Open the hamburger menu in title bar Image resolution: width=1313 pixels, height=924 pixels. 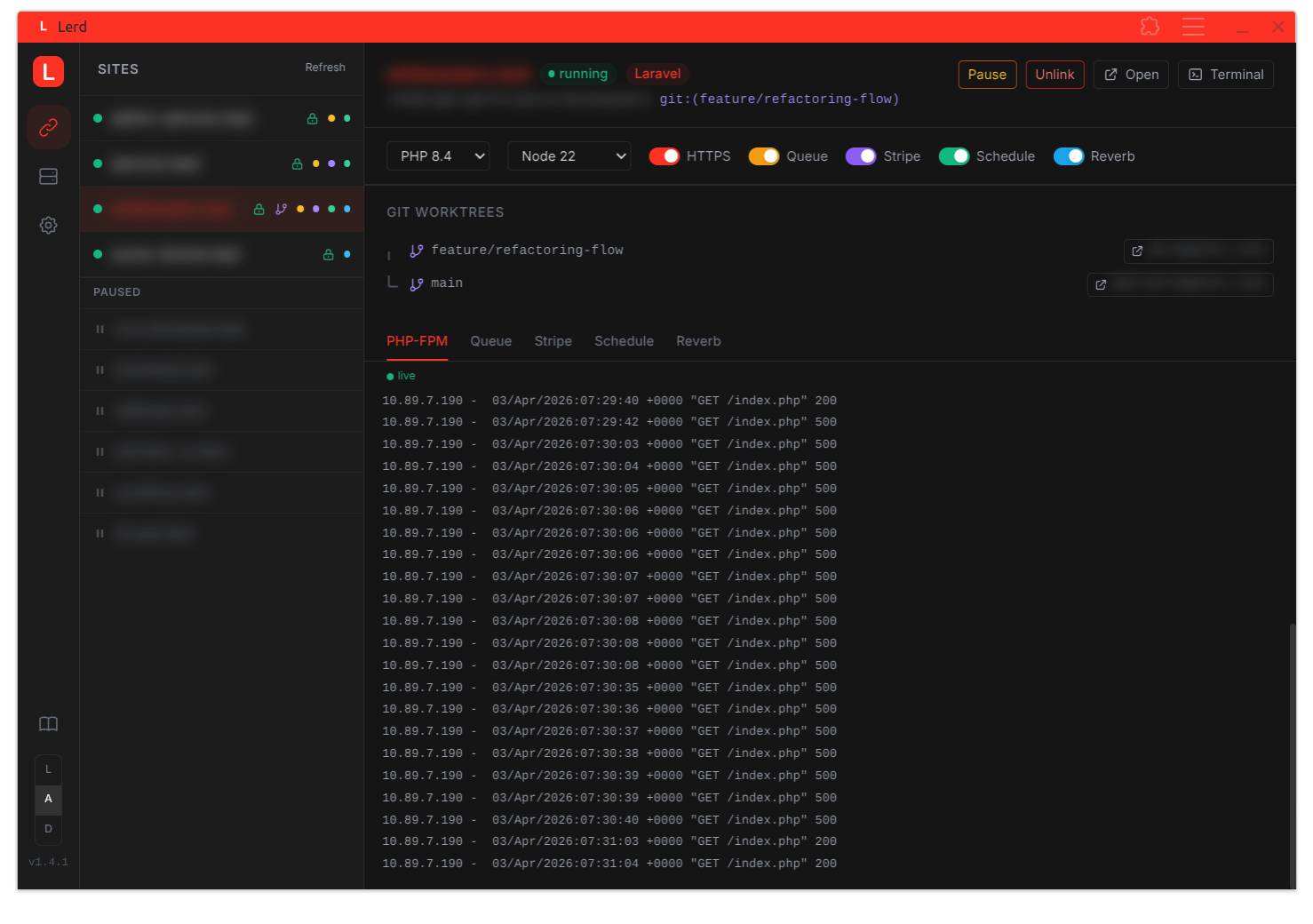[x=1193, y=27]
